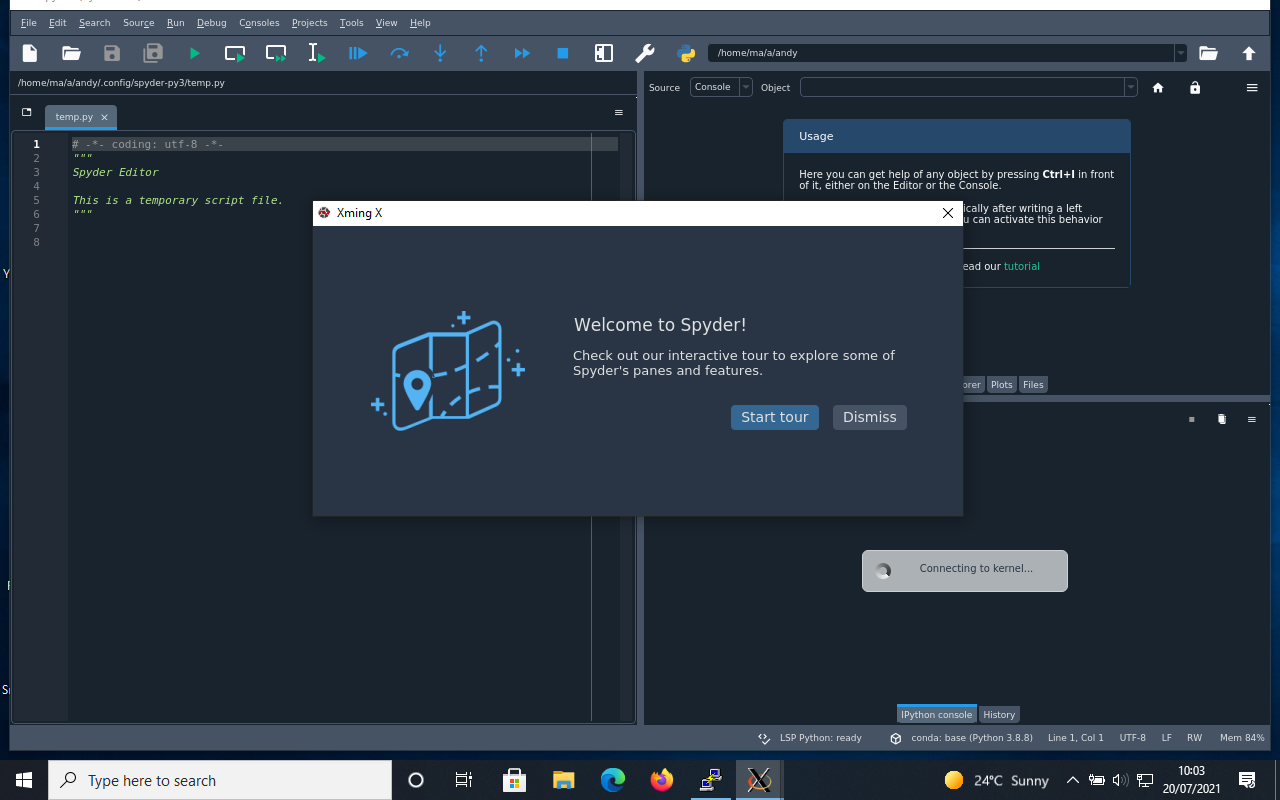Open Preferences wrench icon

tap(645, 53)
